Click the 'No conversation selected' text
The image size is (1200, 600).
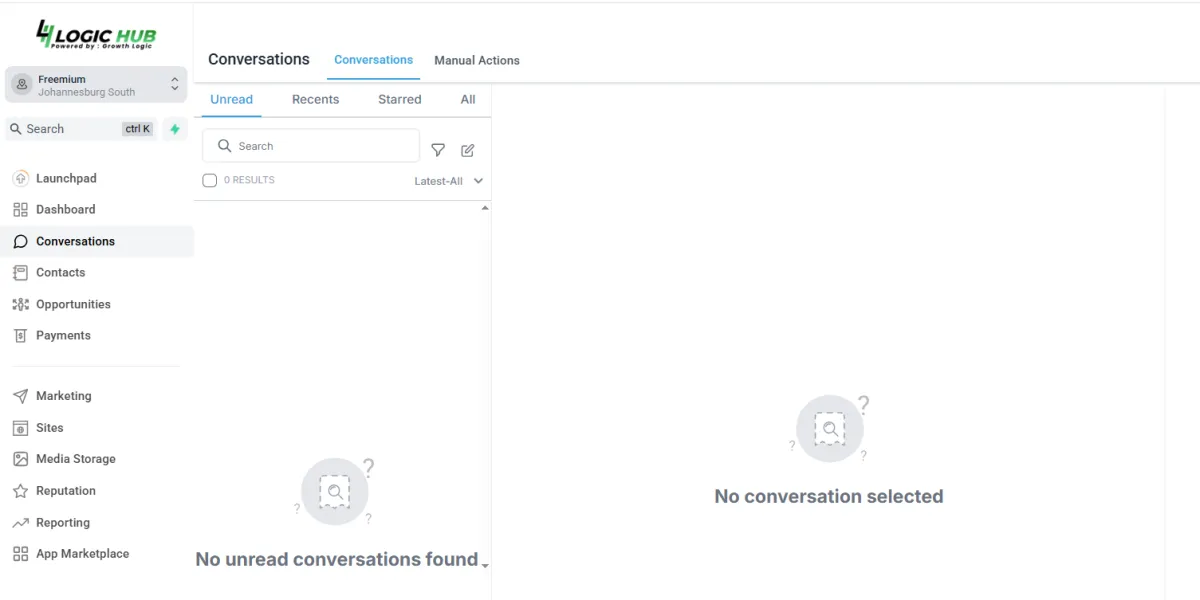coord(829,497)
